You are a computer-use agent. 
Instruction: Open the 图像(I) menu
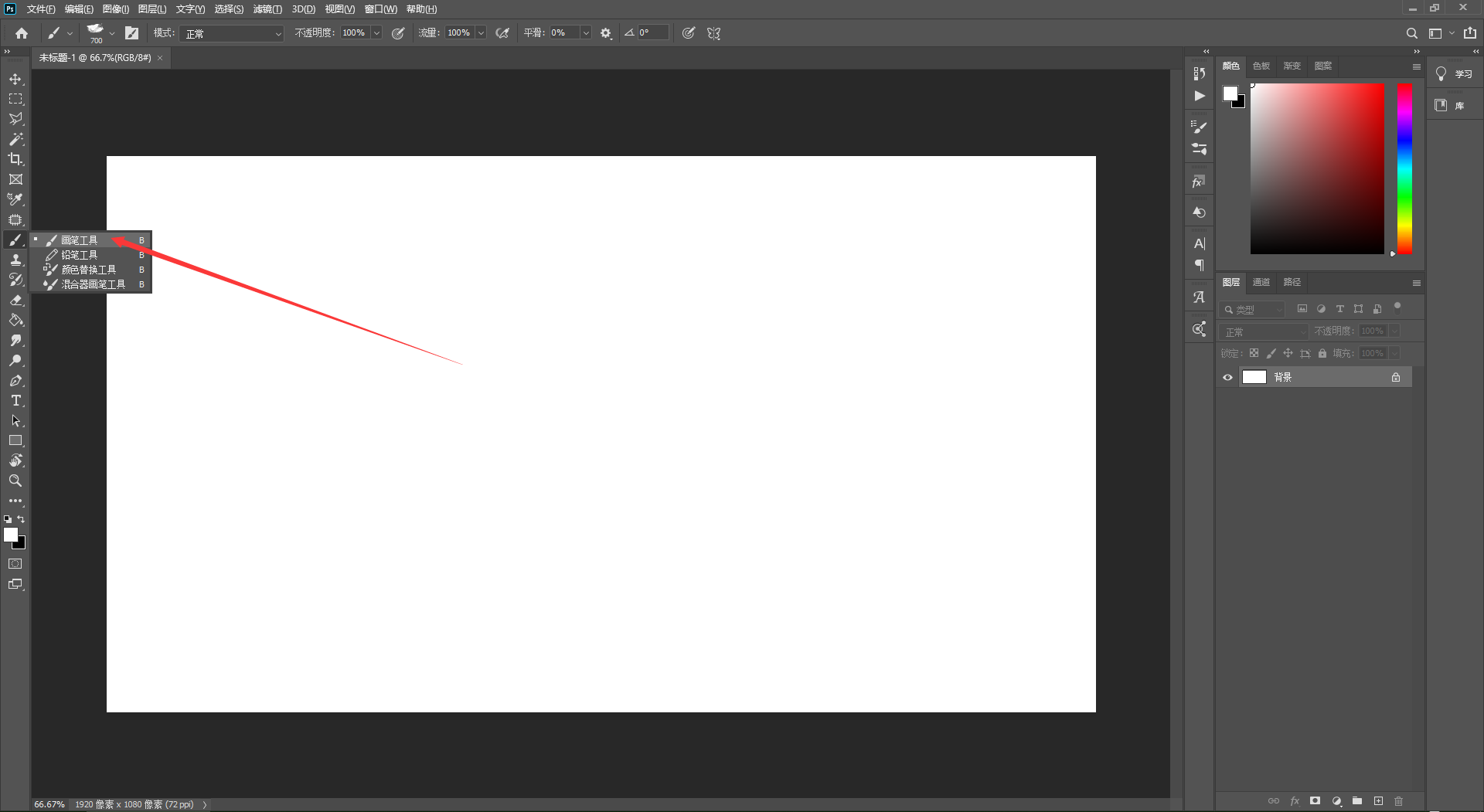point(116,9)
